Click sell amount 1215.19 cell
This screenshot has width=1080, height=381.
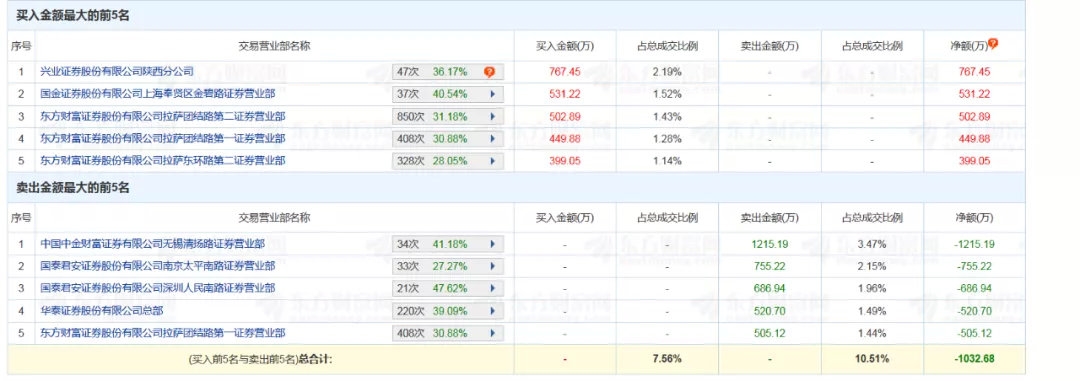click(769, 244)
